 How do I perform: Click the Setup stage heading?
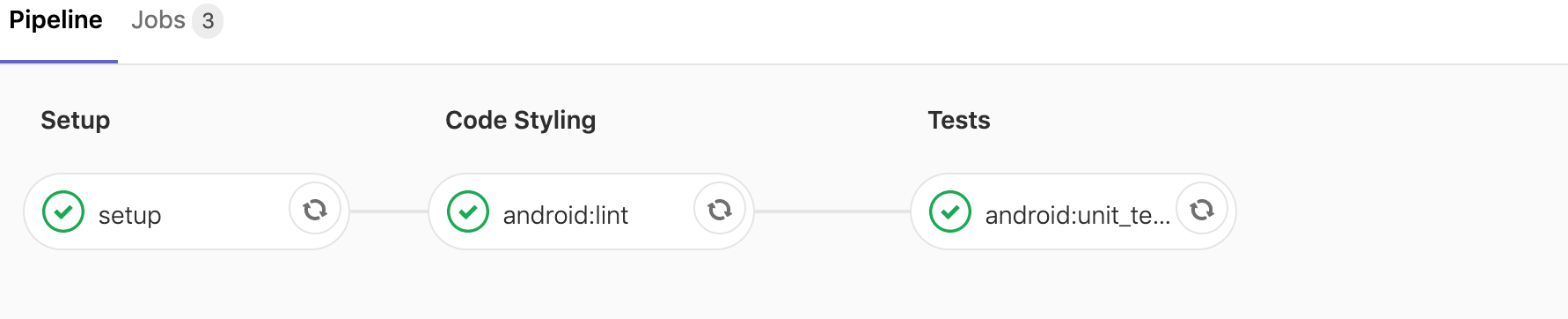(76, 120)
